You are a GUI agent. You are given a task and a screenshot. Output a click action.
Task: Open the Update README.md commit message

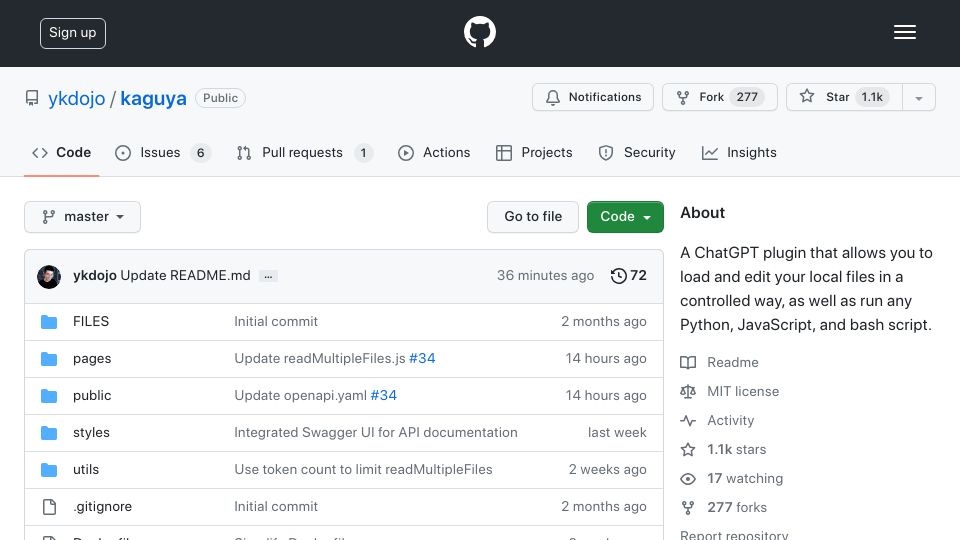click(186, 276)
